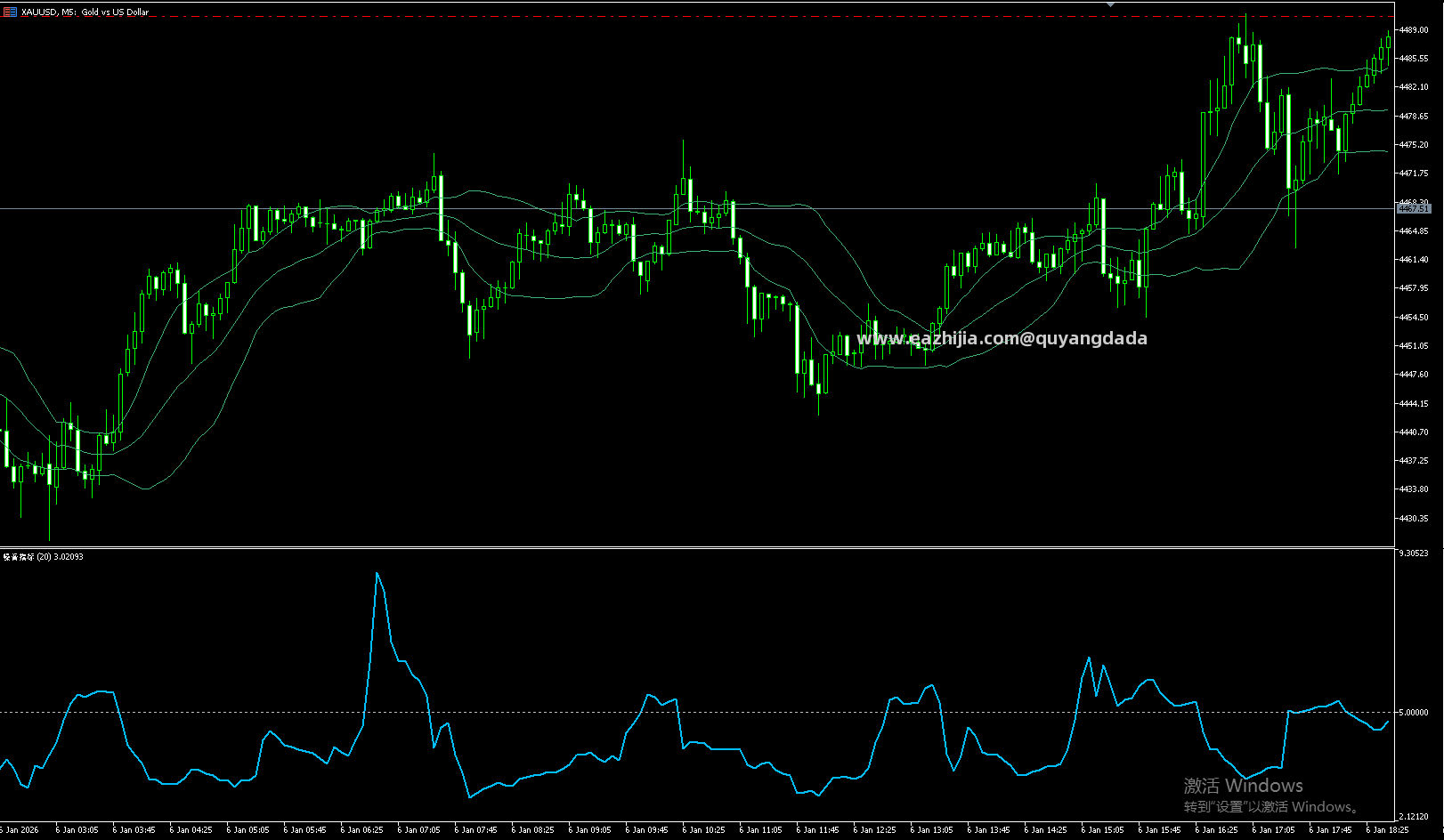Click price scale label 4457.95

click(1414, 288)
